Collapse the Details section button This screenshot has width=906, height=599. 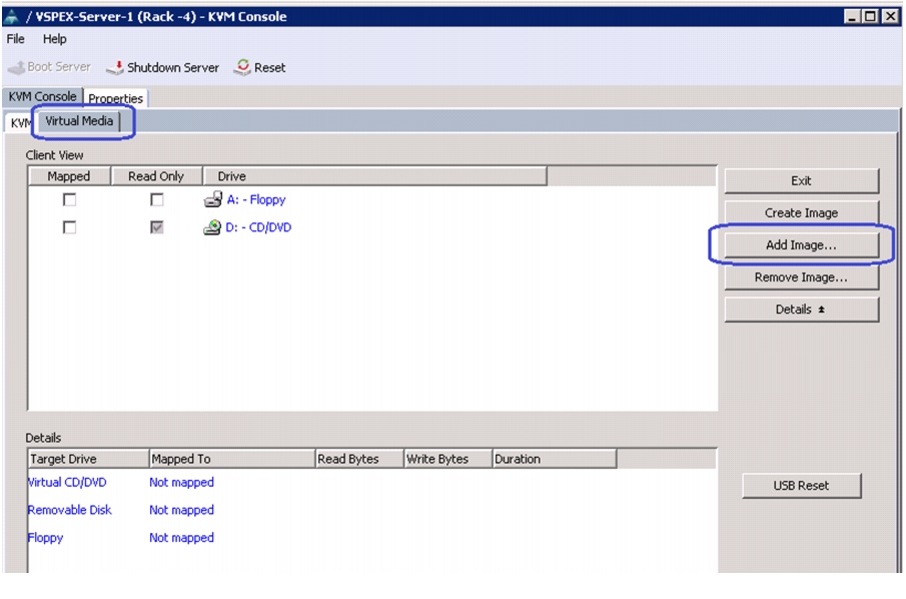click(x=801, y=310)
